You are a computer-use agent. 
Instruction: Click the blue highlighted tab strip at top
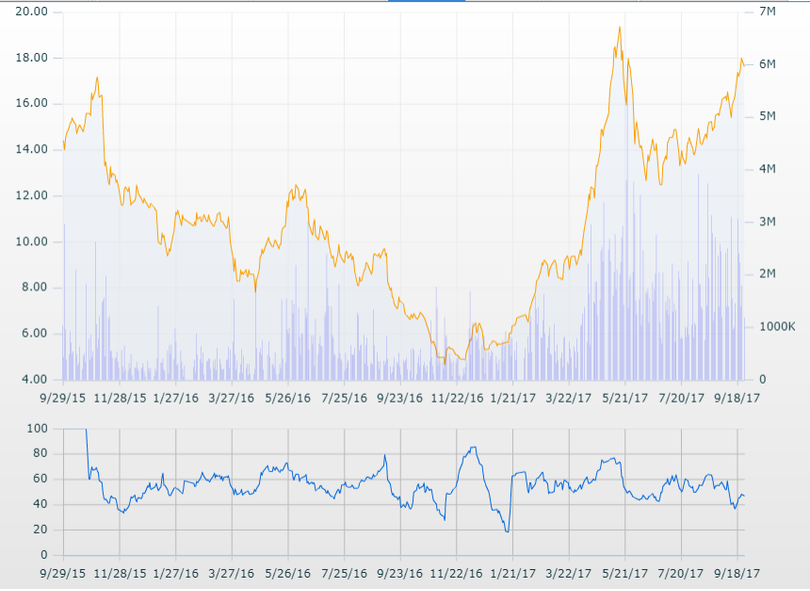[x=426, y=1]
